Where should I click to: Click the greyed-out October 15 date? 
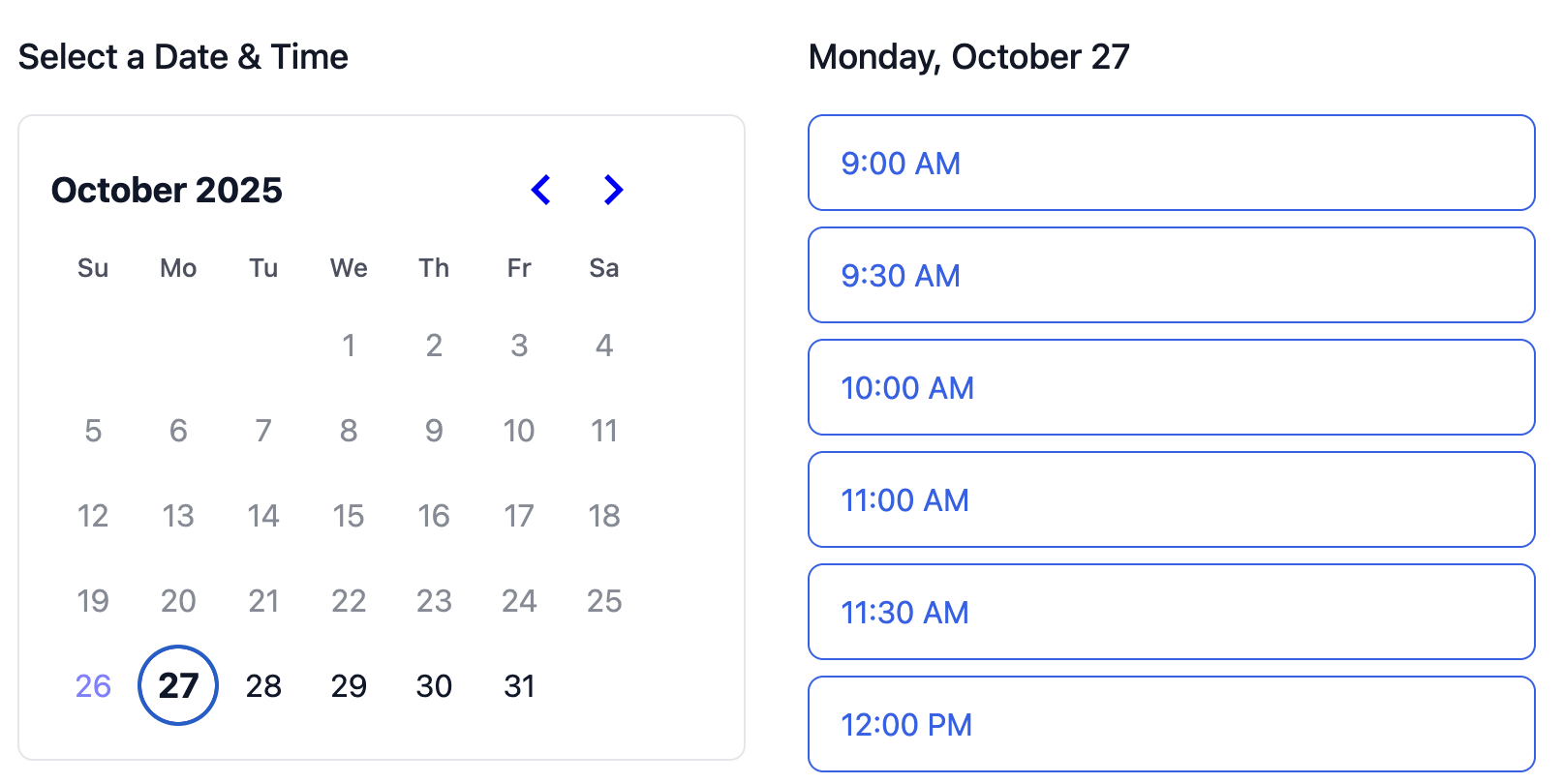coord(349,515)
